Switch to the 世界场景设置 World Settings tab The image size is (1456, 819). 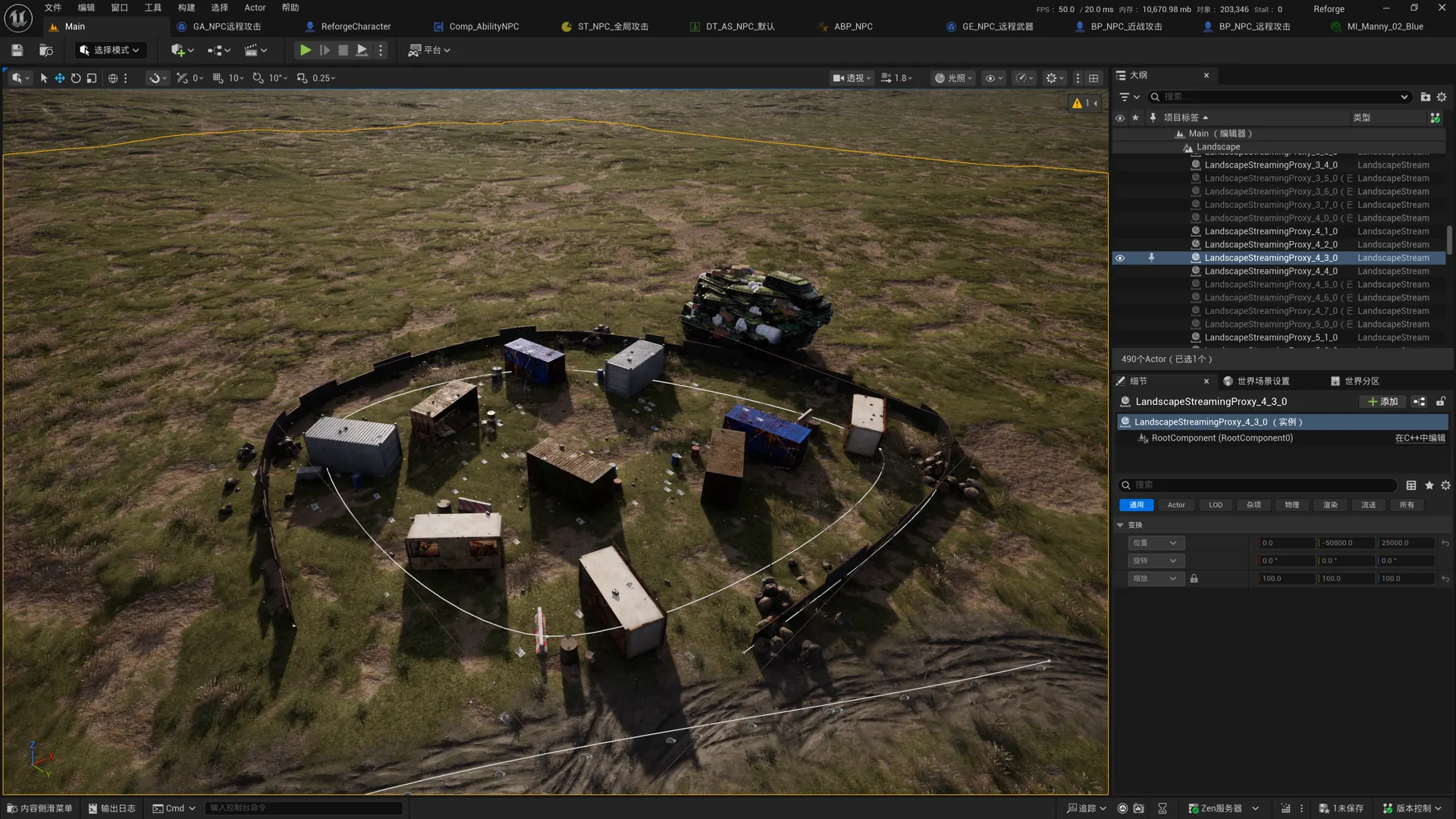click(1256, 381)
